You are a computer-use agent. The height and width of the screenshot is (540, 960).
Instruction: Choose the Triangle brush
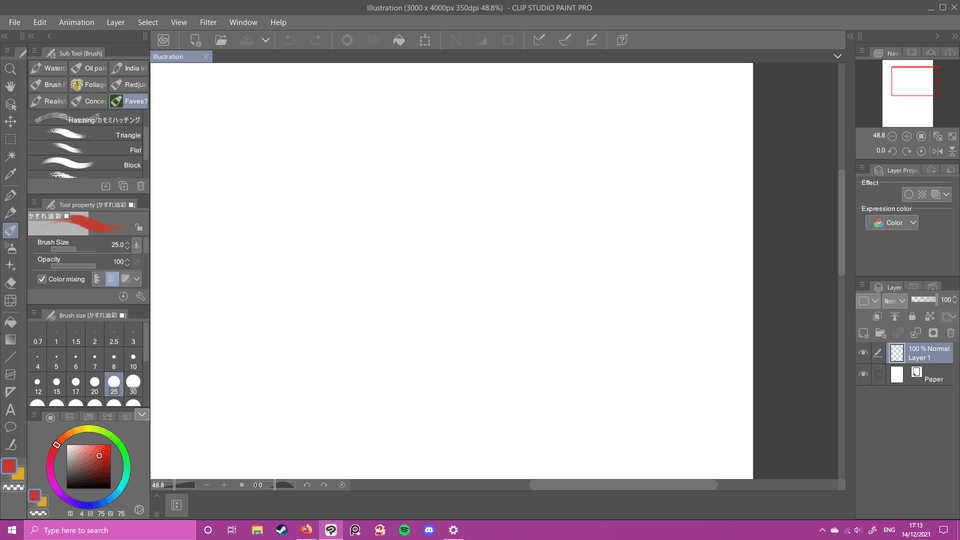coord(86,135)
